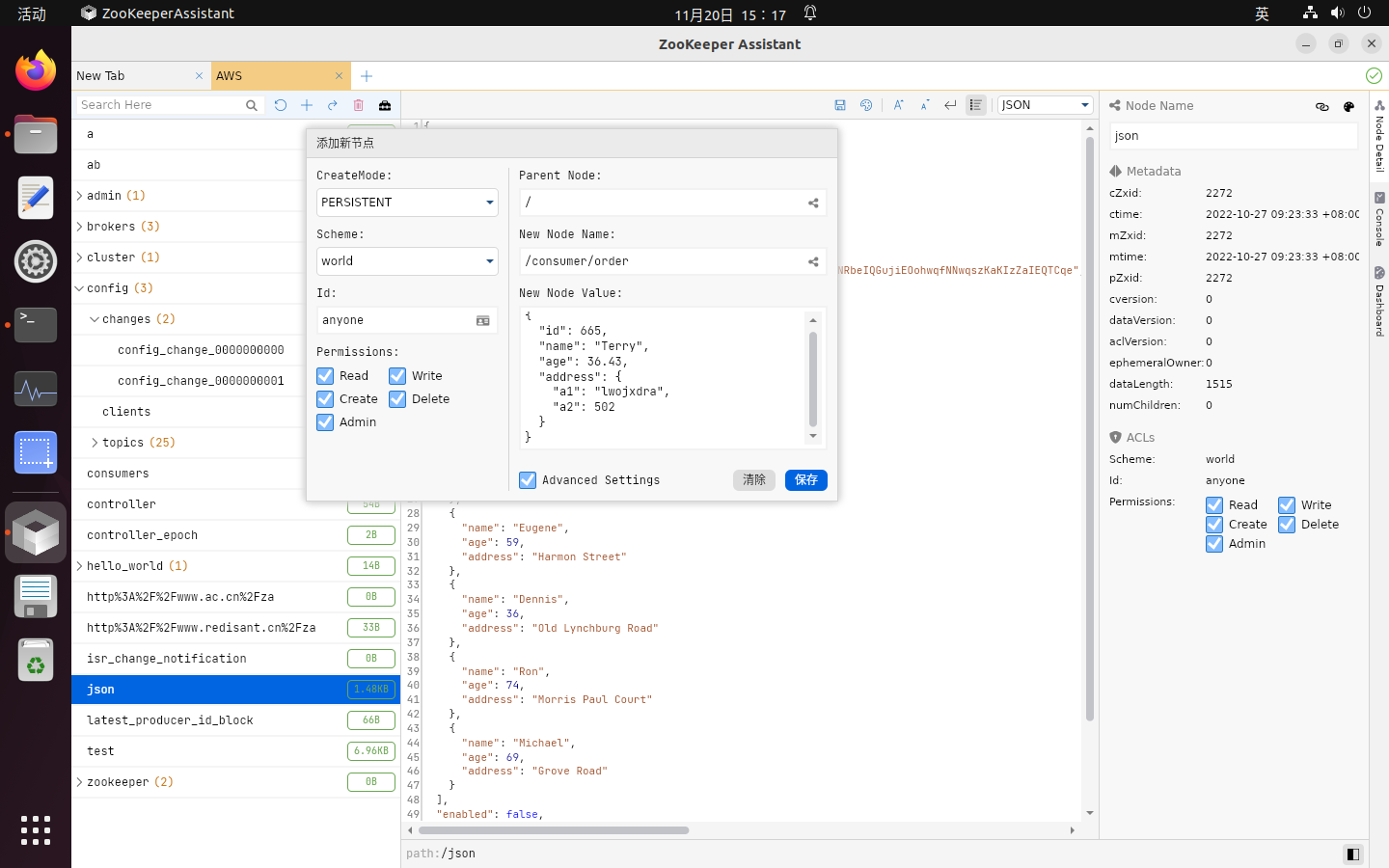
Task: Add a new connection tab
Action: click(x=367, y=76)
